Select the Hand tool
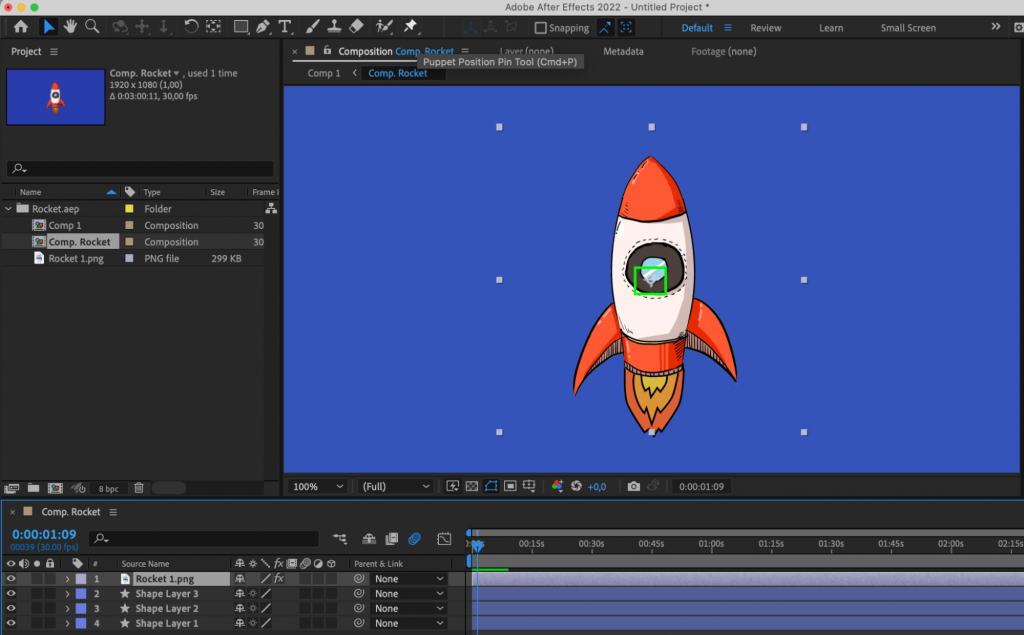Image resolution: width=1024 pixels, height=635 pixels. point(68,27)
